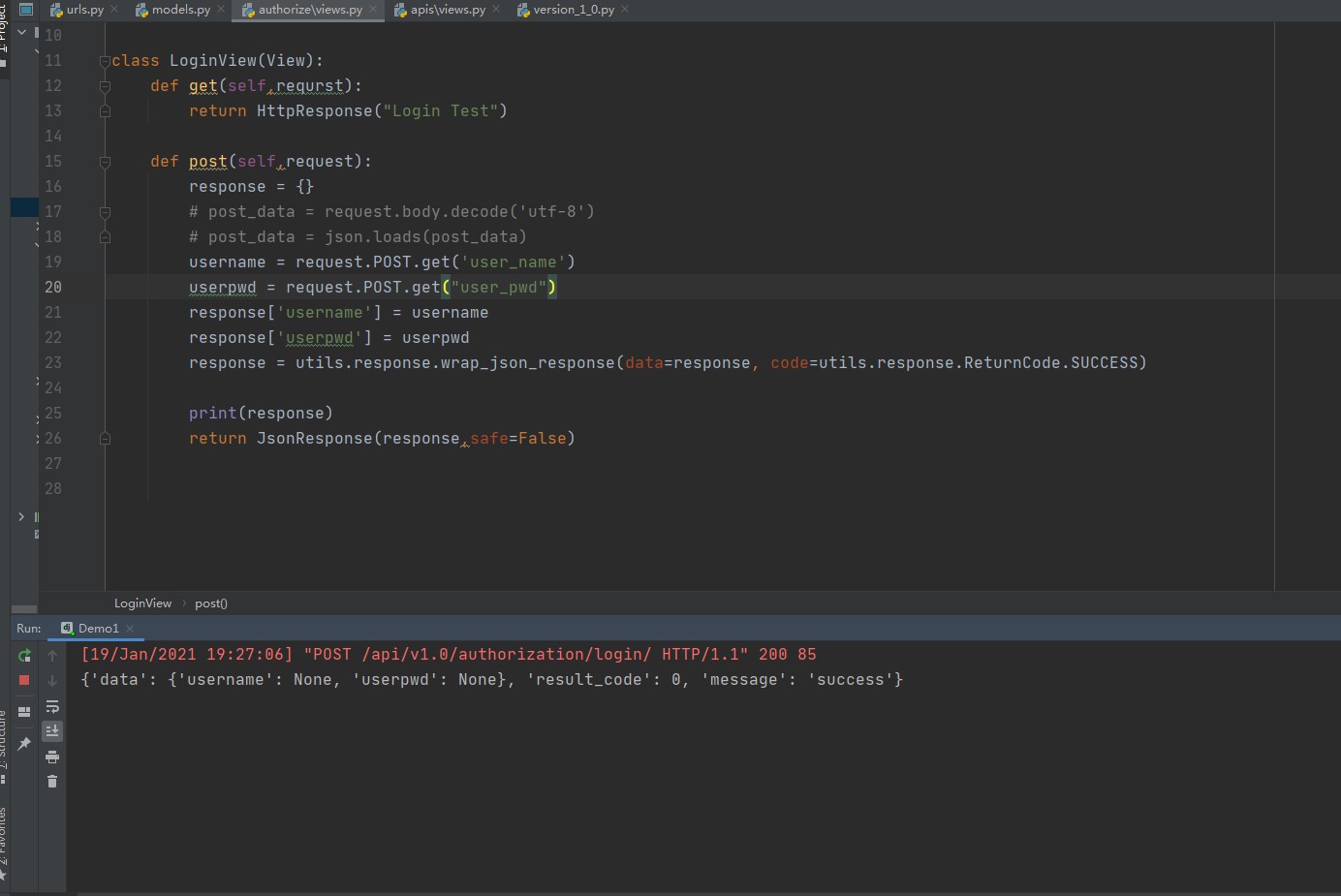Image resolution: width=1341 pixels, height=896 pixels.
Task: Click the misspelled requrst parameter
Action: click(310, 86)
